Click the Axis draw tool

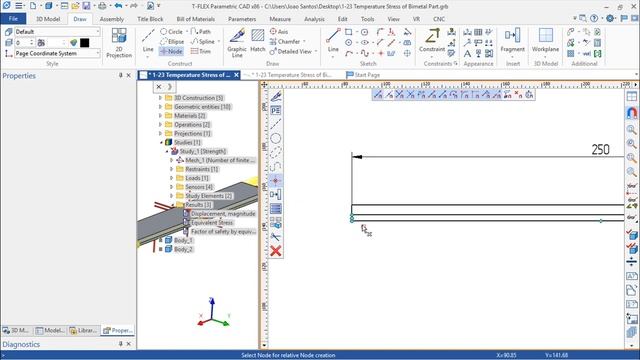tap(279, 31)
